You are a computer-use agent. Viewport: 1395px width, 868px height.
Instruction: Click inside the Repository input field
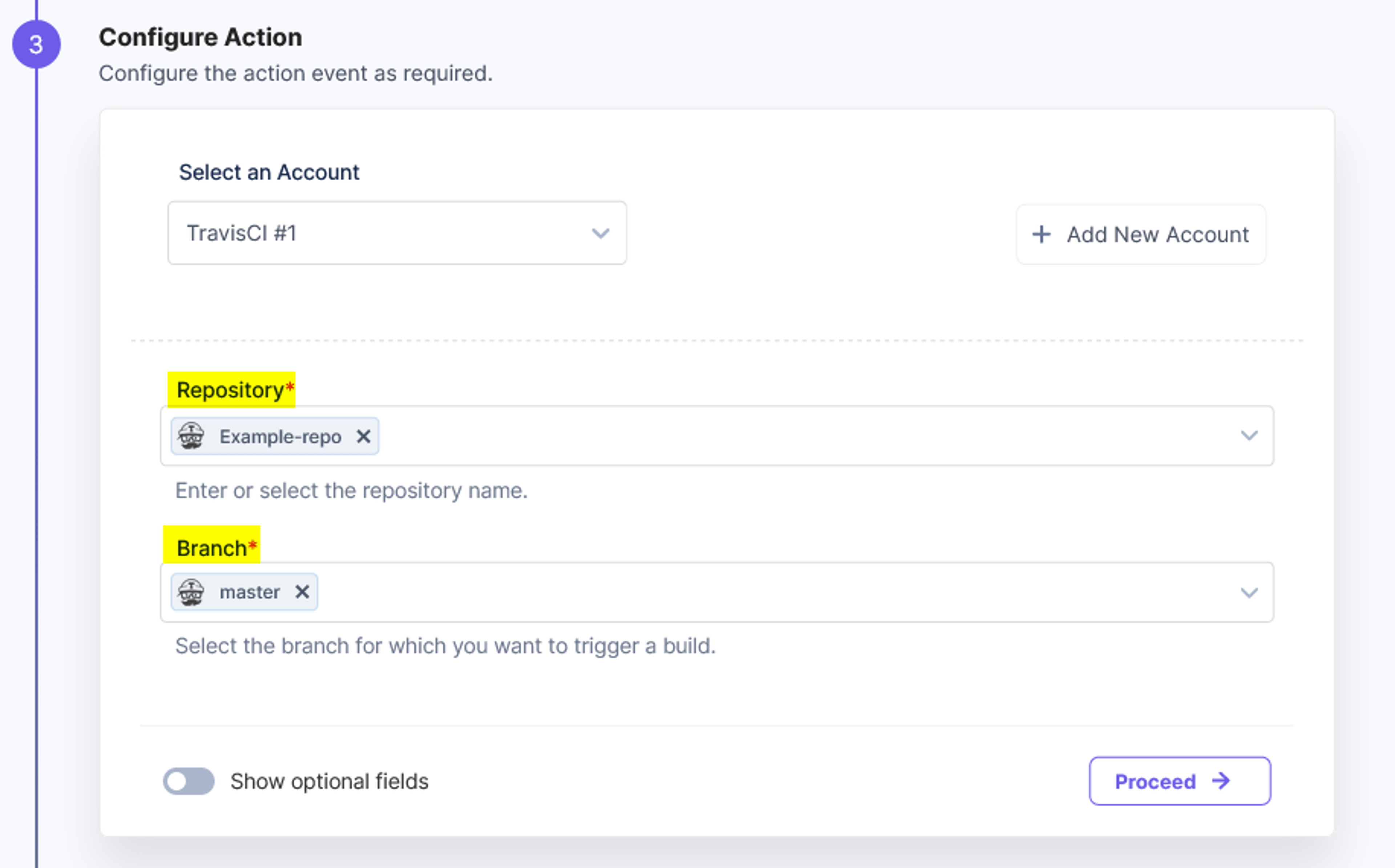[x=717, y=436]
